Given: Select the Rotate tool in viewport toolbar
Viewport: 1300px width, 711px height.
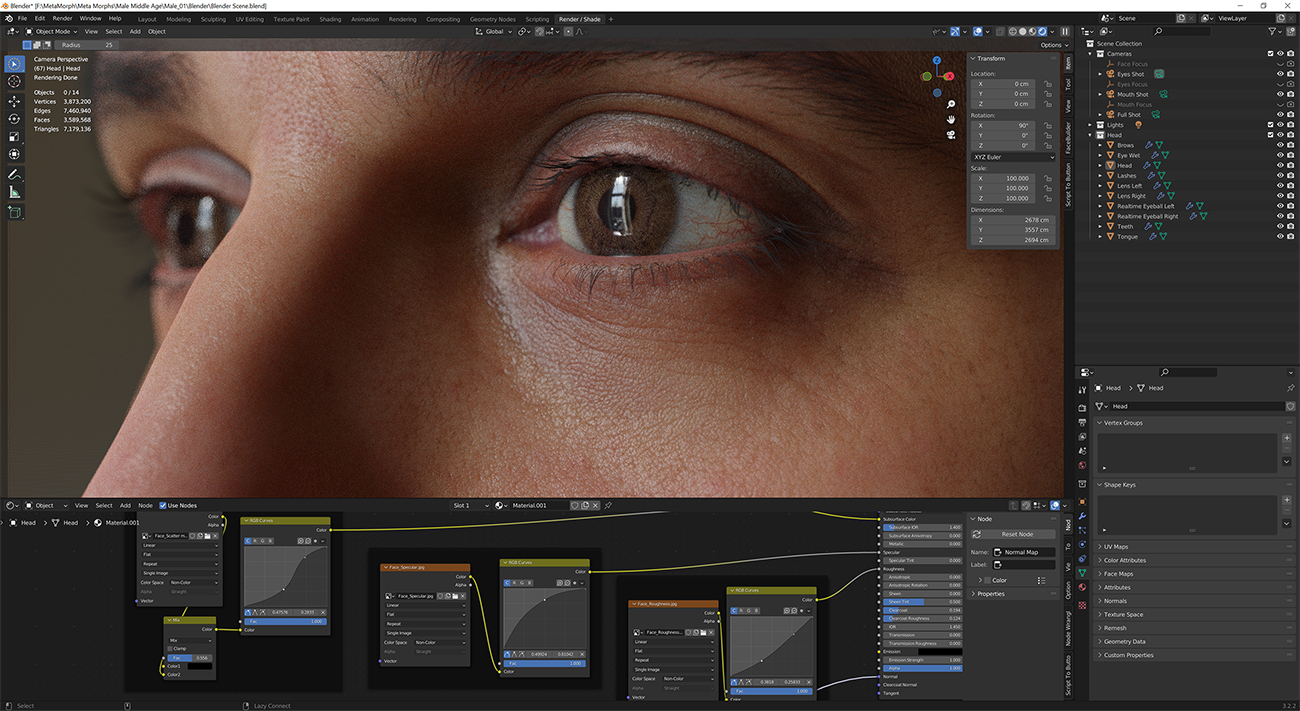Looking at the screenshot, I should click(x=14, y=119).
